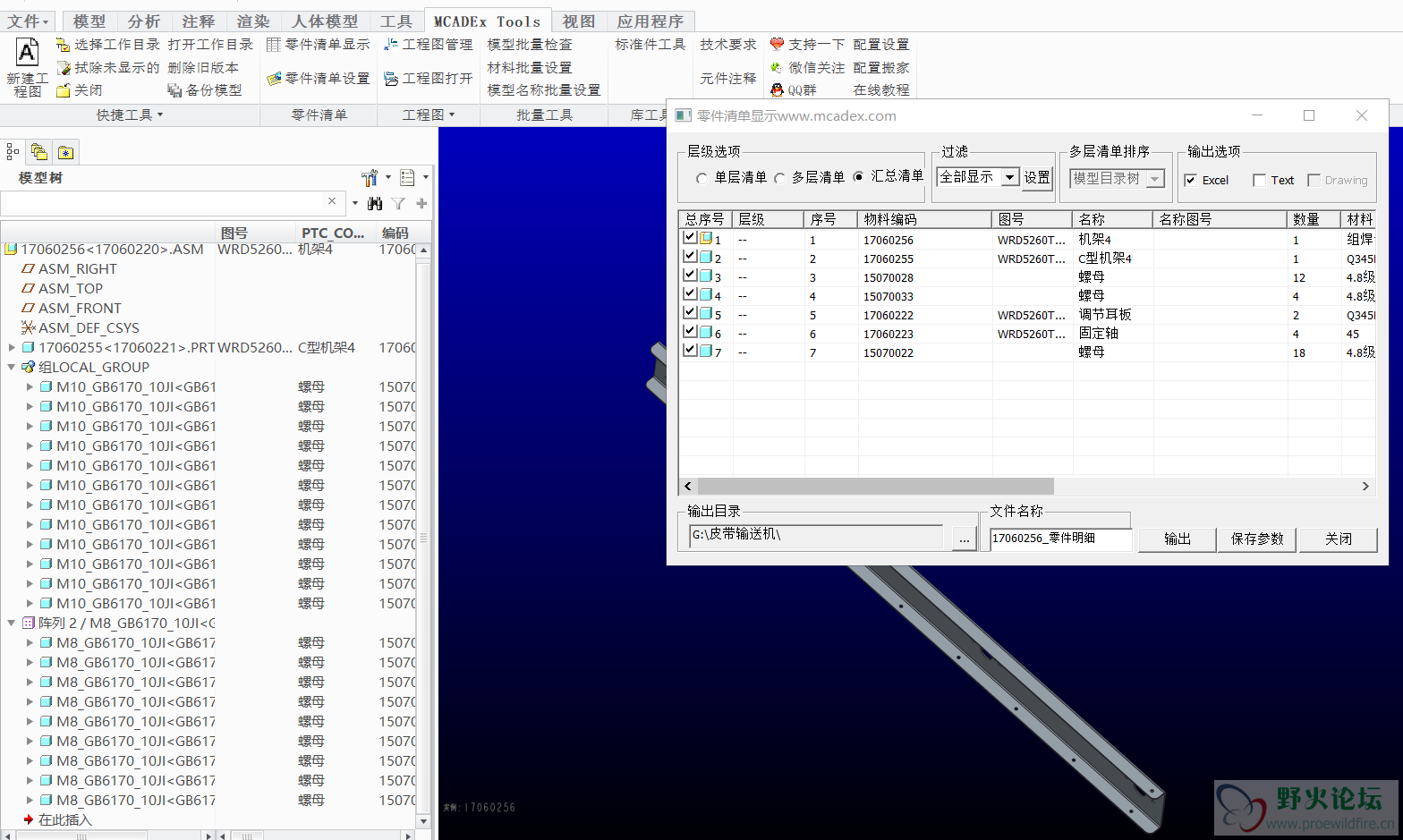This screenshot has width=1403, height=840.
Task: Click the 关闭 folder icon in the ribbon
Action: [x=64, y=90]
